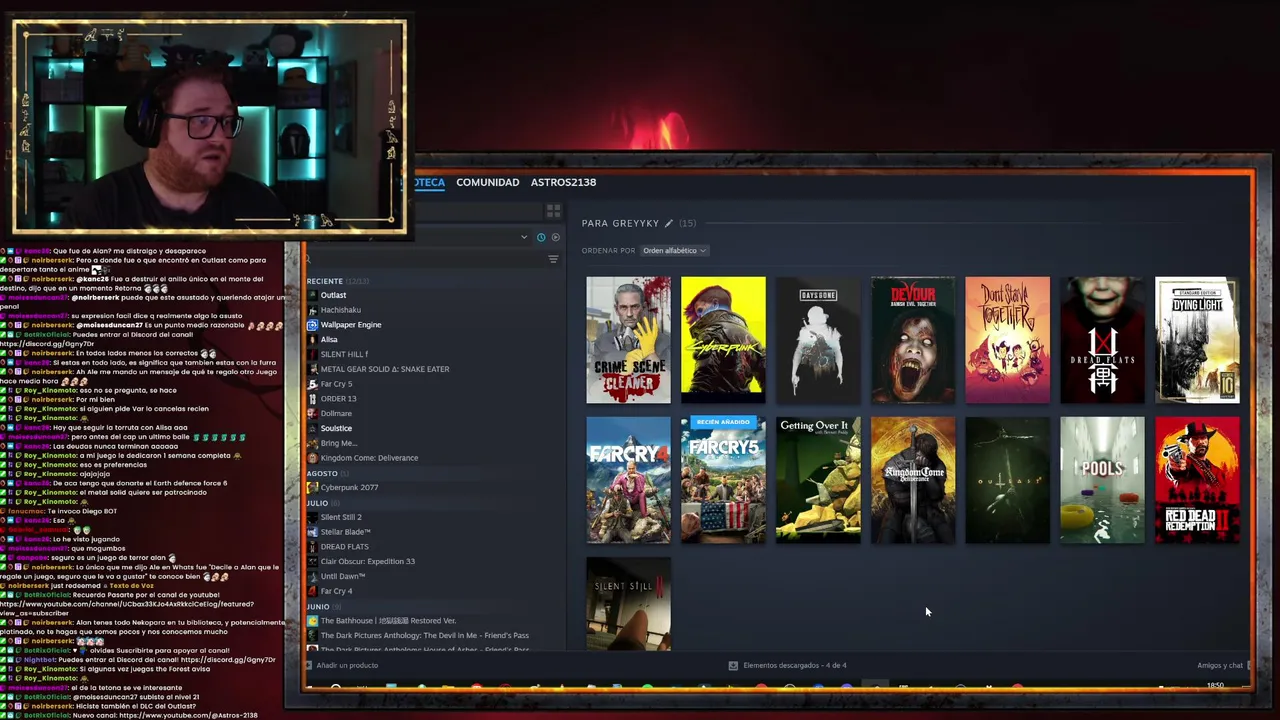This screenshot has width=1280, height=720.
Task: Open Crime Scene Cleaner cover
Action: (x=628, y=340)
